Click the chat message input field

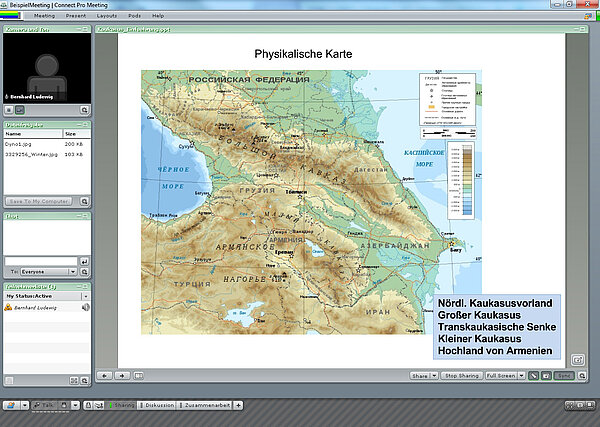coord(40,261)
